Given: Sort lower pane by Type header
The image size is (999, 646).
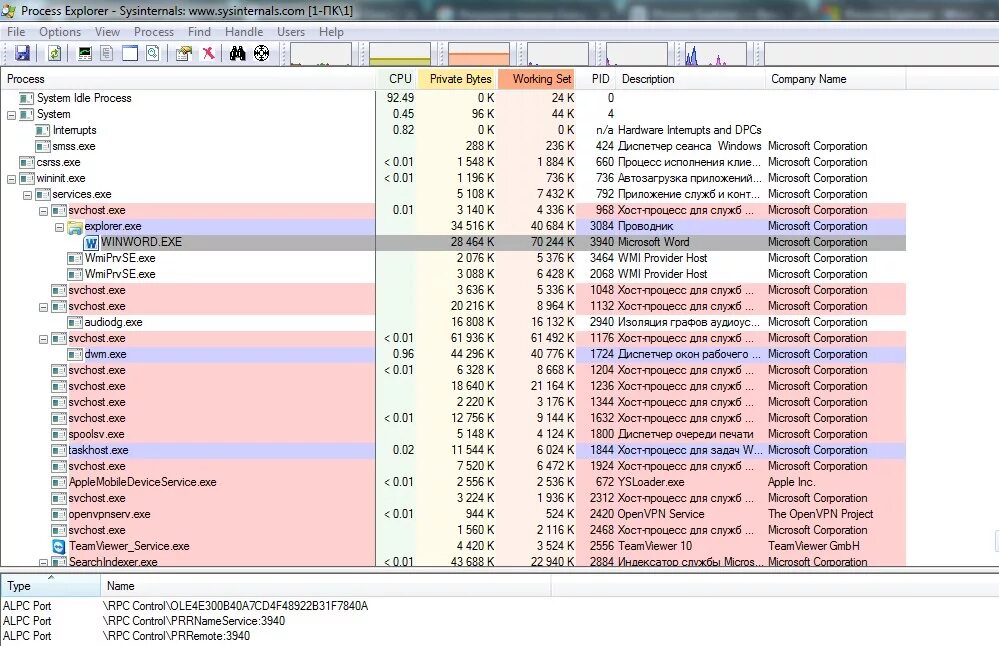Looking at the screenshot, I should pyautogui.click(x=50, y=586).
